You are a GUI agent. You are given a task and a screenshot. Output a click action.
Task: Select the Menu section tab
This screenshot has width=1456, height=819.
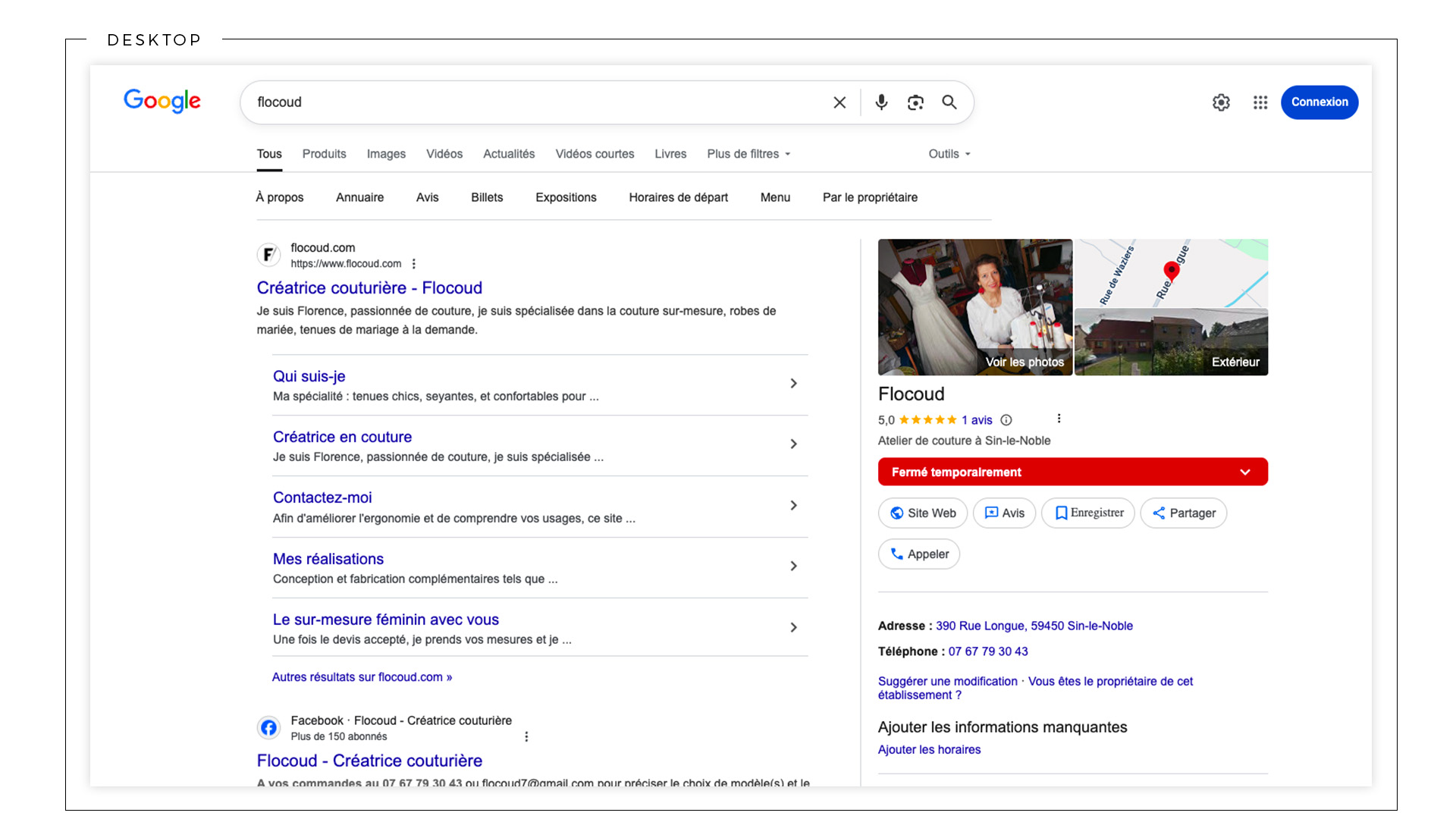776,197
